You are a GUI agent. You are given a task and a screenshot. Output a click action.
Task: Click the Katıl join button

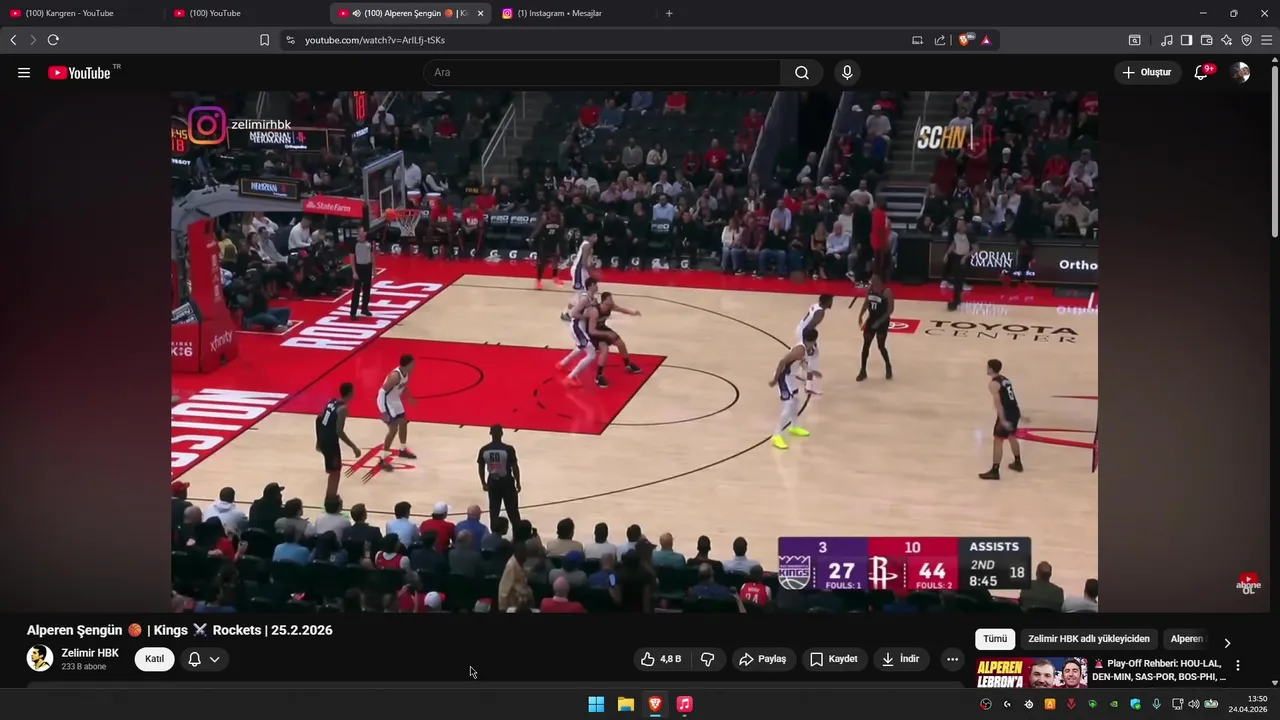coord(155,659)
